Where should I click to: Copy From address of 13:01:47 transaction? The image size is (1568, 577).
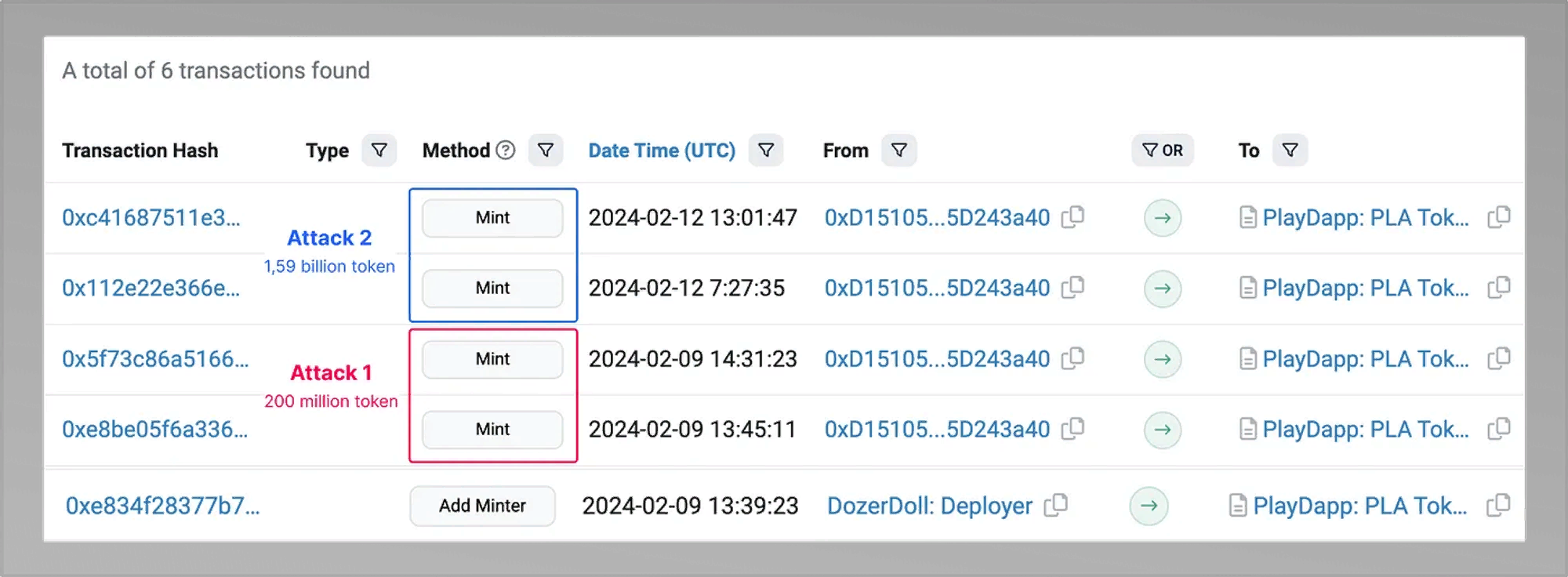1073,217
